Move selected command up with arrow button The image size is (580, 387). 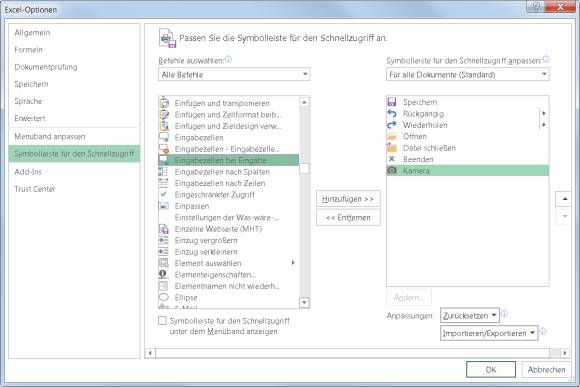tap(564, 199)
